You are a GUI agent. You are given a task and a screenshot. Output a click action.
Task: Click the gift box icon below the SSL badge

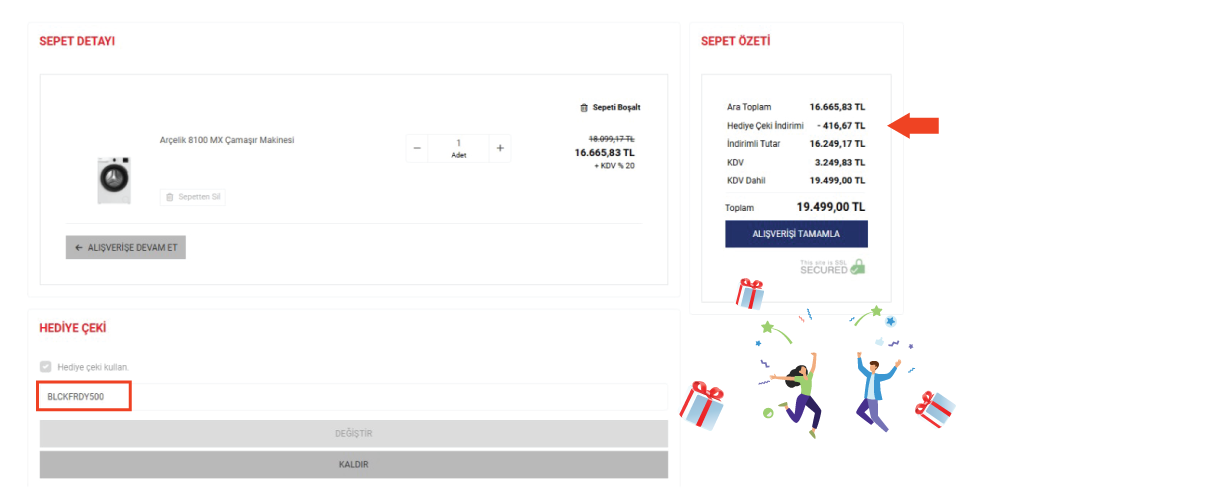point(749,293)
